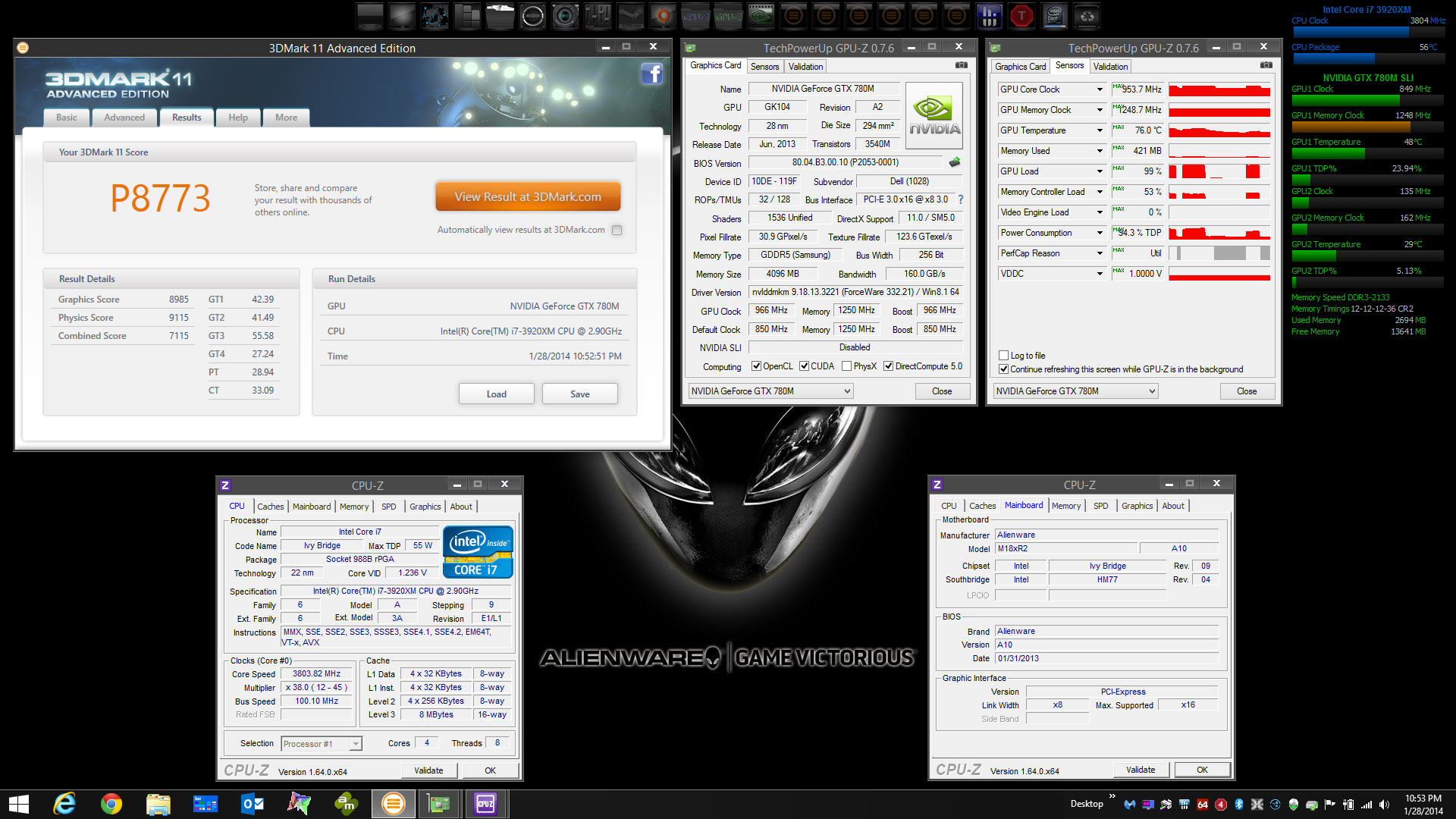
Task: Open the Processor #1 selection dropdown in CPU-Z
Action: click(x=322, y=744)
